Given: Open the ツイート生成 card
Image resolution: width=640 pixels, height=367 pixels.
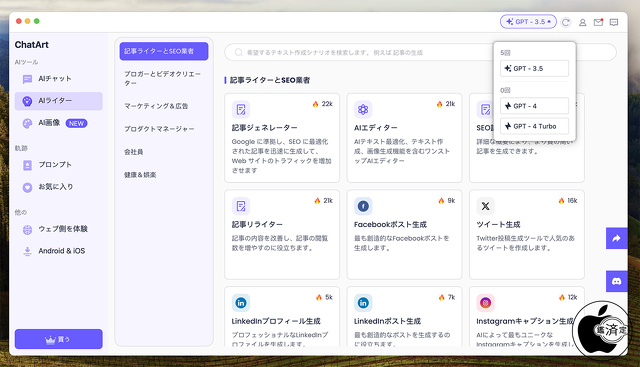Looking at the screenshot, I should click(x=527, y=234).
